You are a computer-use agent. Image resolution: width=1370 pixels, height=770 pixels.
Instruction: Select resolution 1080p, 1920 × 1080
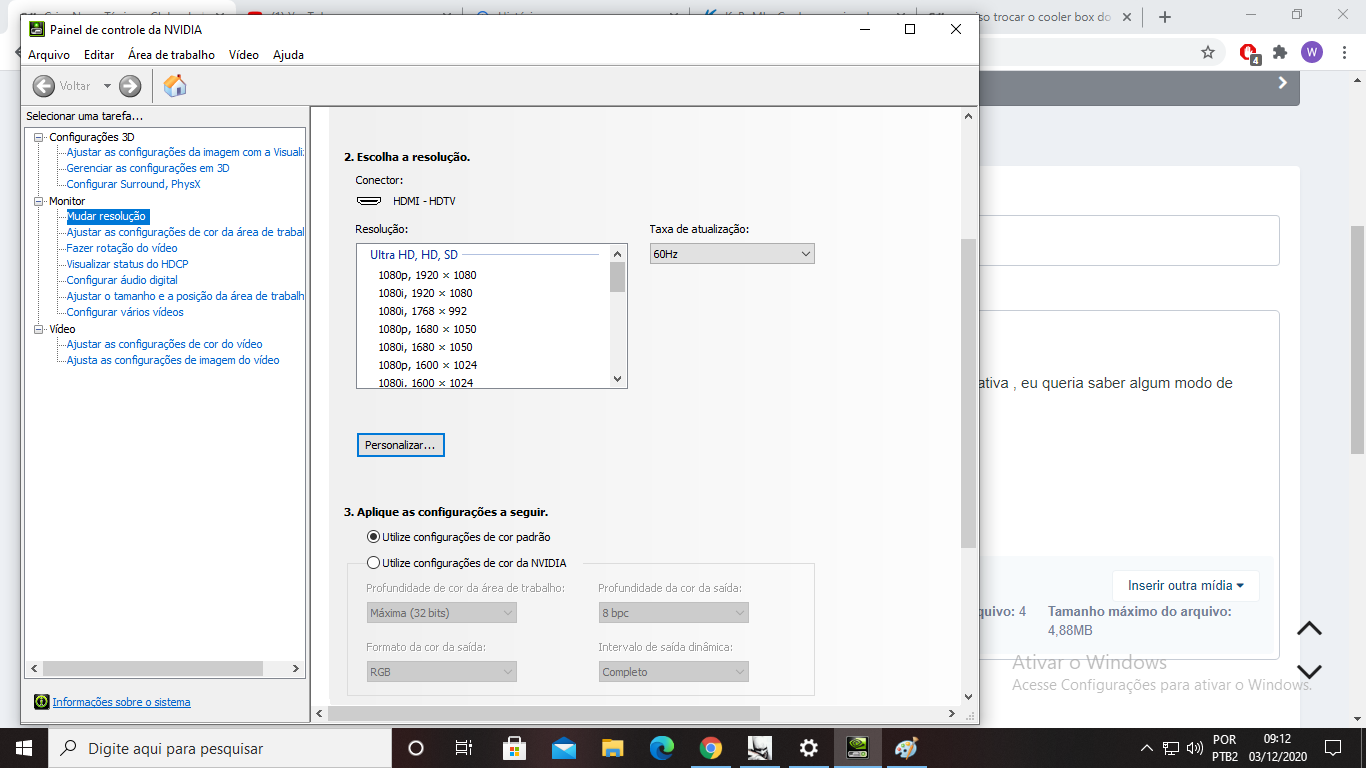click(x=427, y=275)
